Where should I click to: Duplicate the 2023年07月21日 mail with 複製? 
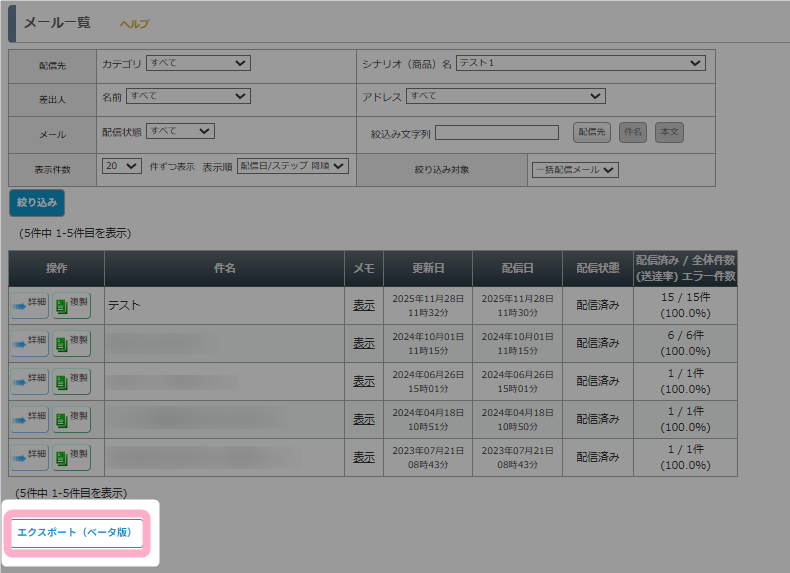72,457
